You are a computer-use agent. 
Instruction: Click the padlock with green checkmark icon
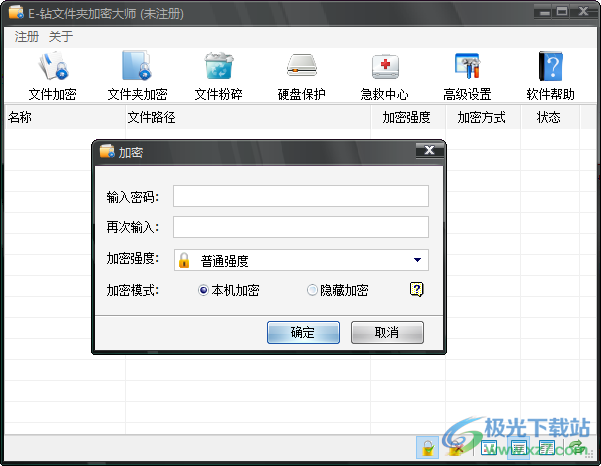427,448
